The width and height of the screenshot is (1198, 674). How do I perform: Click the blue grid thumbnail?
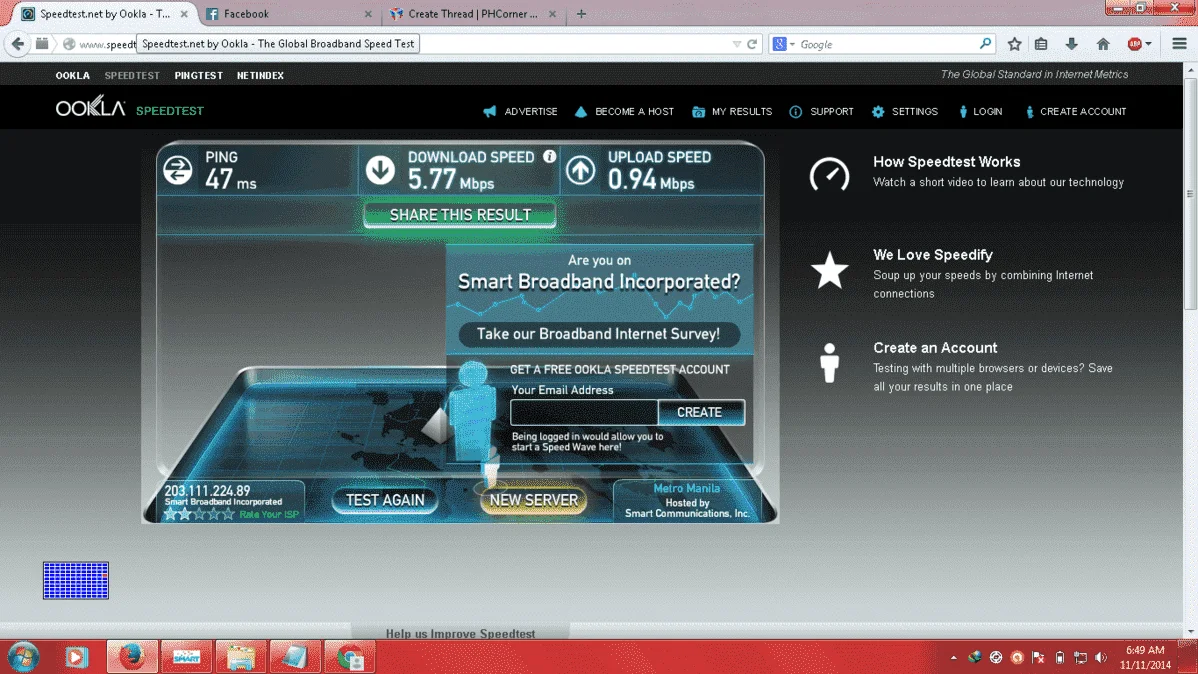coord(76,580)
